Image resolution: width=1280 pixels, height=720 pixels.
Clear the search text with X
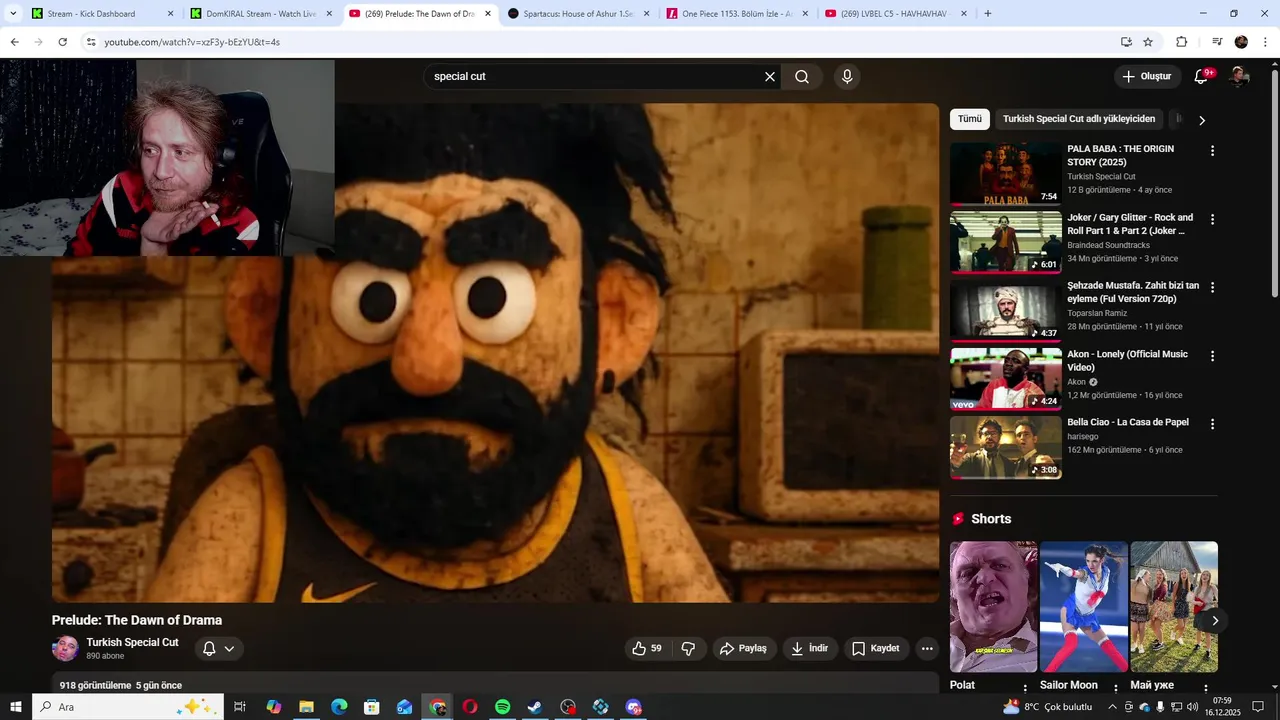click(x=770, y=77)
